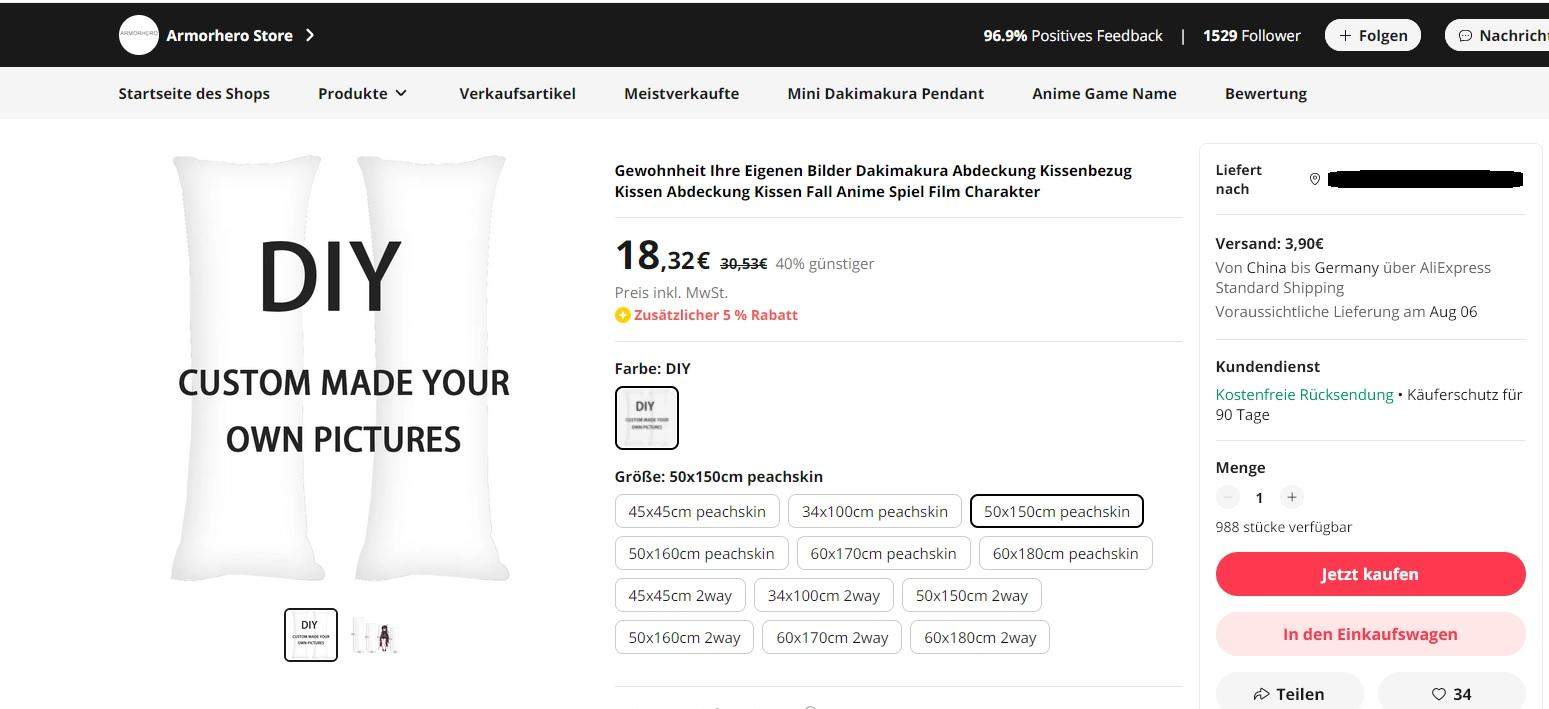This screenshot has width=1549, height=709.
Task: Select the 45x45cm peachskin size option
Action: pos(696,510)
